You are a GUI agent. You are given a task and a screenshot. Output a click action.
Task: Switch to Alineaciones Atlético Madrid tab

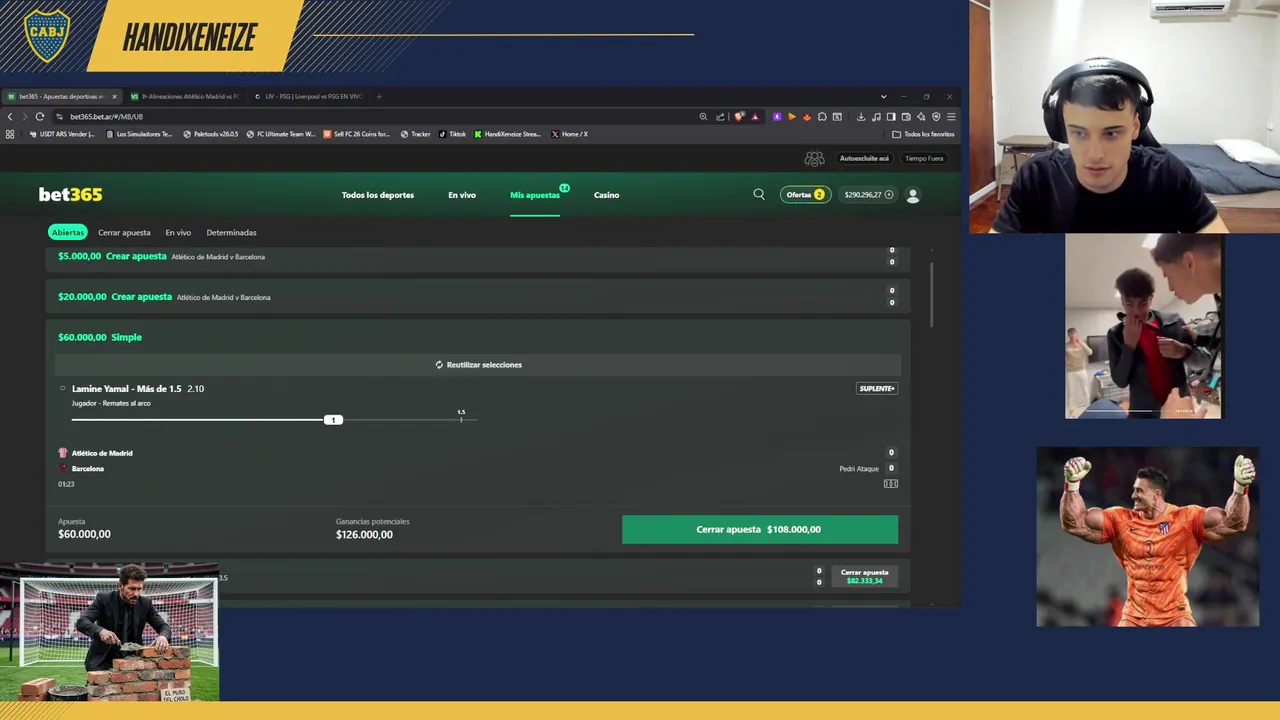[185, 97]
